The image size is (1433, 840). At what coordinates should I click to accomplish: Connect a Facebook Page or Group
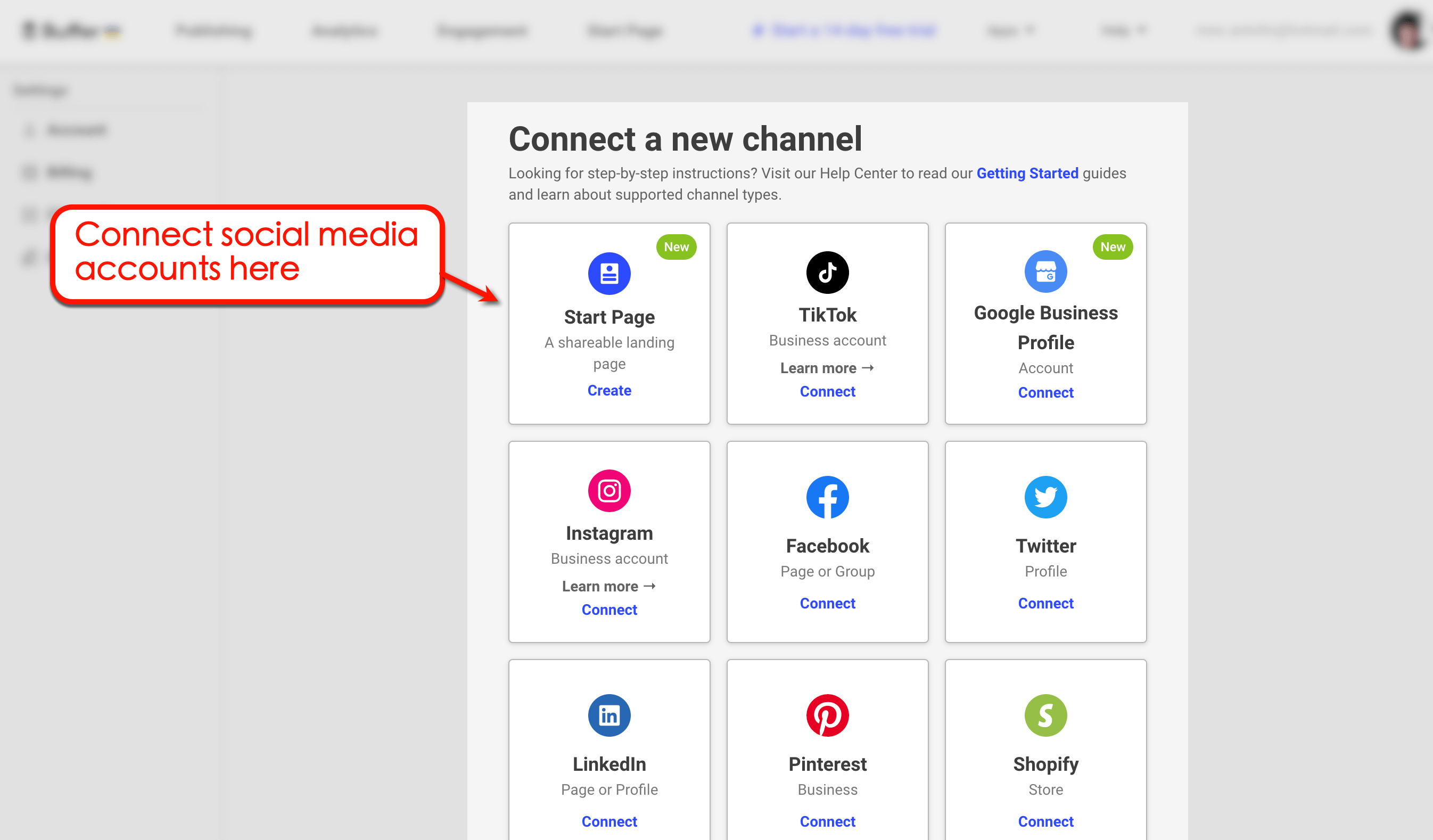click(827, 603)
